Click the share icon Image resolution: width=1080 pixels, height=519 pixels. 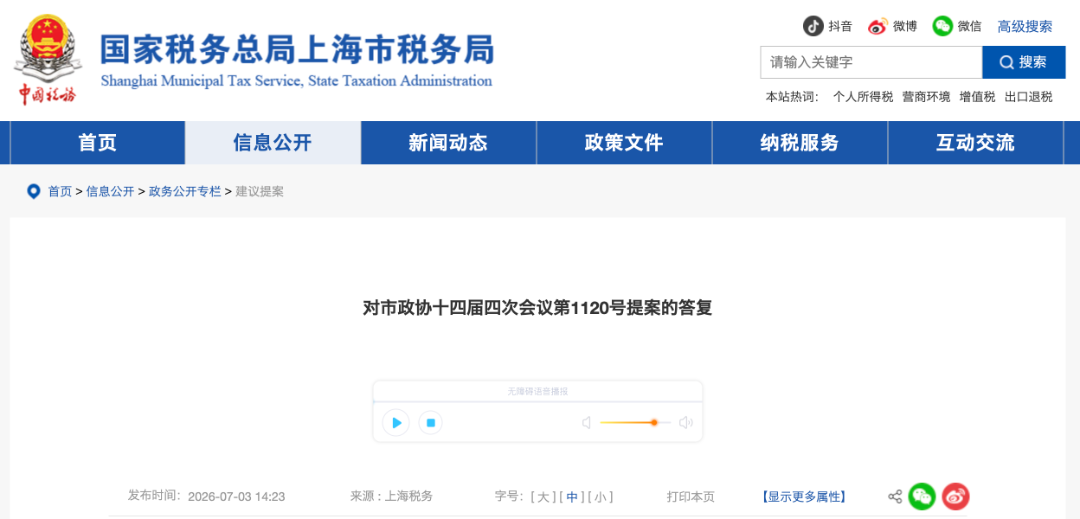click(x=895, y=496)
